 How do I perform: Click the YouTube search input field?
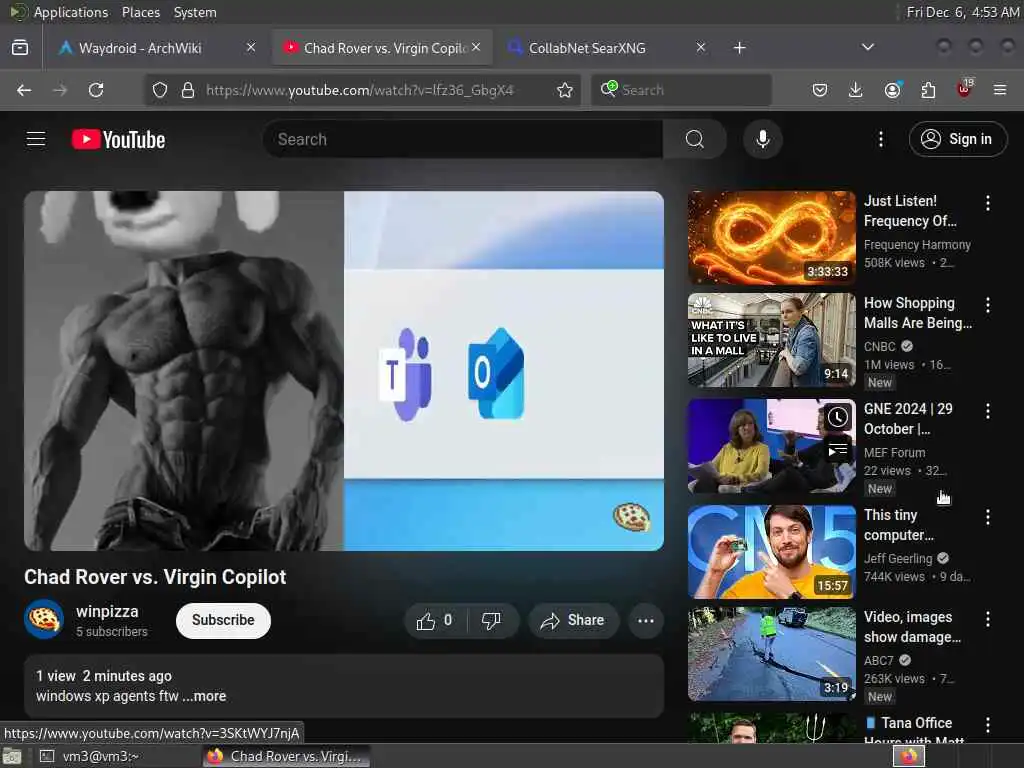coord(464,139)
